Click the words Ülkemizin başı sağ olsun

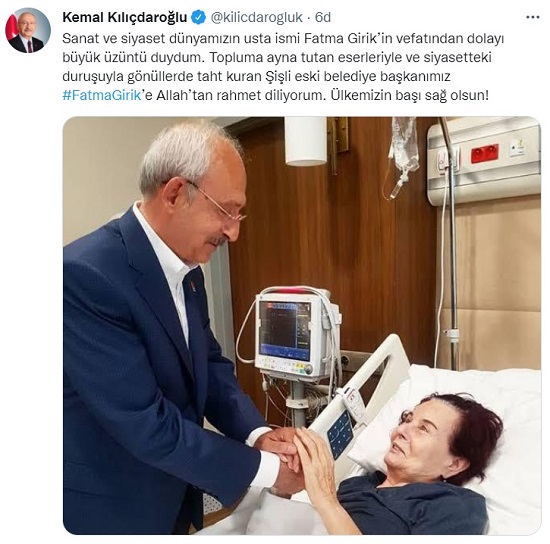(409, 95)
